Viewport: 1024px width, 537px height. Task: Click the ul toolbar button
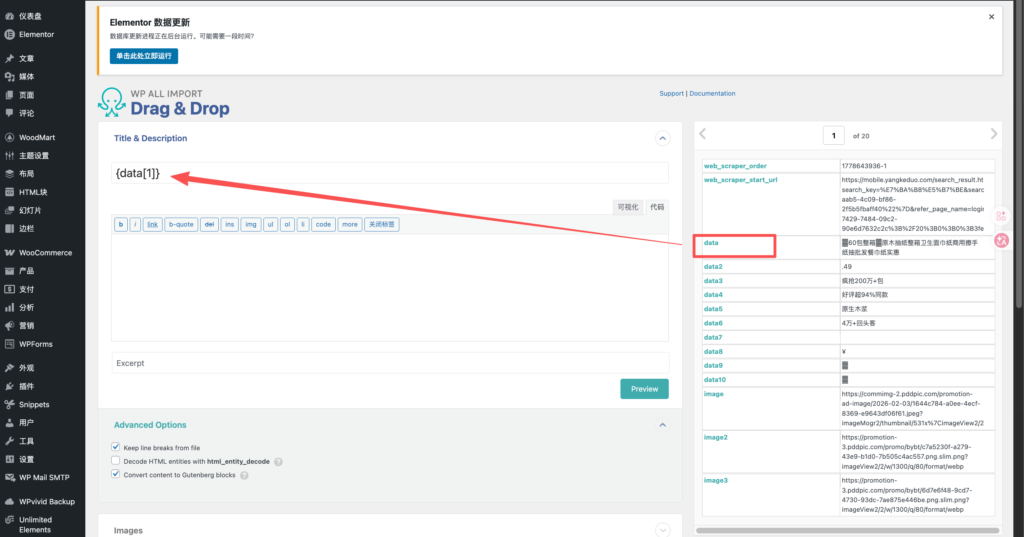tap(270, 225)
